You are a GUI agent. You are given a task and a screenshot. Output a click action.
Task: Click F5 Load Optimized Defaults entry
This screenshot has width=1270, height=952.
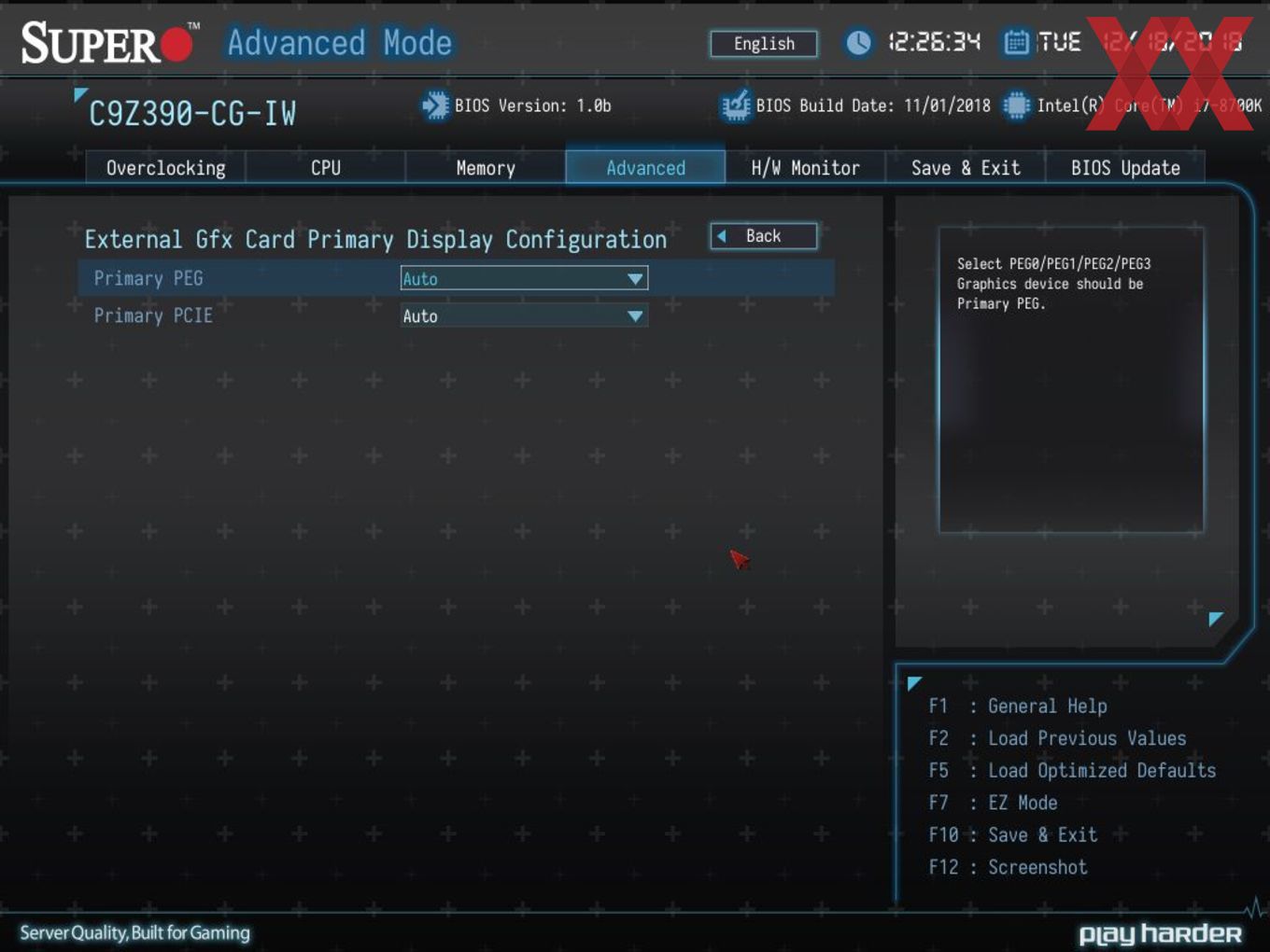coord(1072,771)
